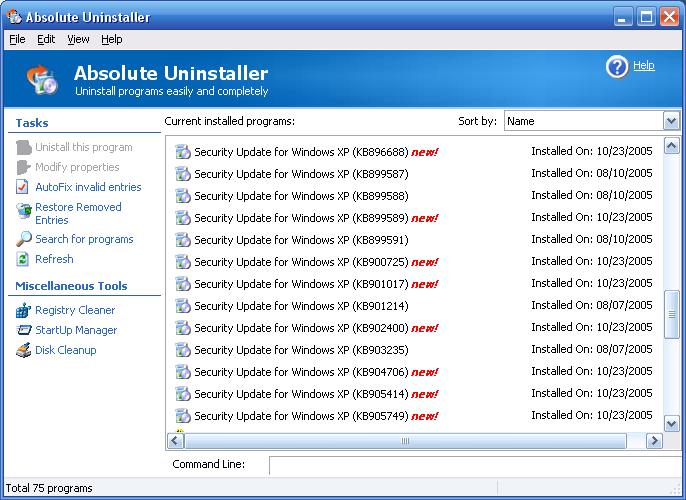The height and width of the screenshot is (500, 686).
Task: Click horizontal scrollbar right arrow
Action: pyautogui.click(x=654, y=441)
